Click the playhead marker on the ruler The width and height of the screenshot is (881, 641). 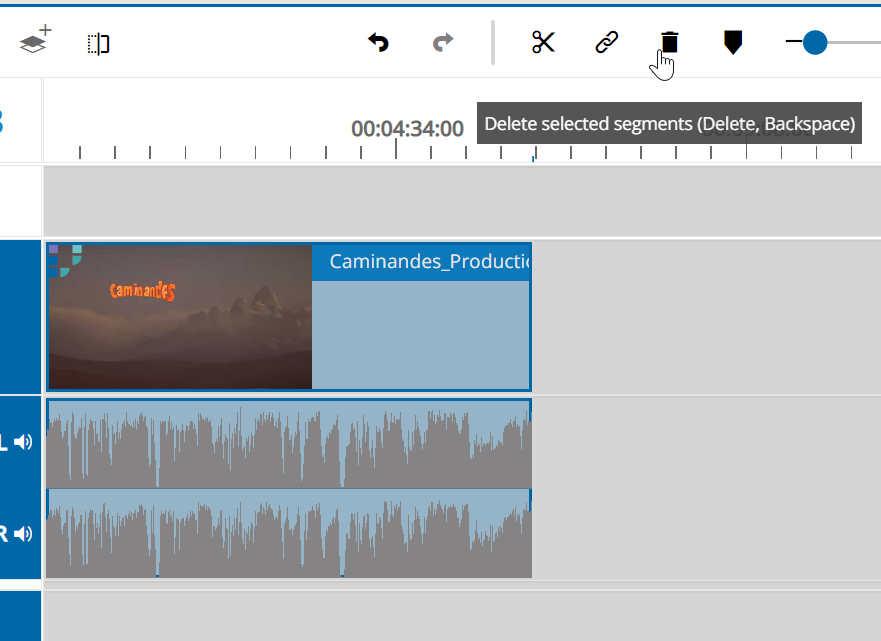(x=533, y=155)
